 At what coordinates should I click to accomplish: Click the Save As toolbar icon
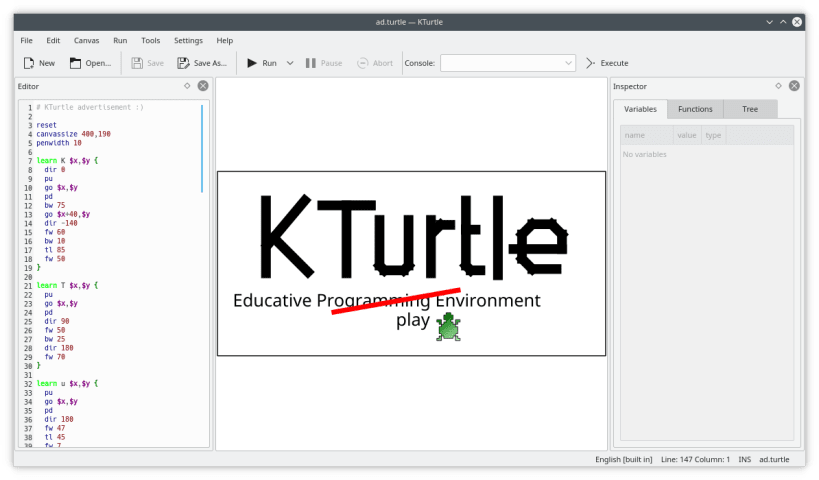183,63
